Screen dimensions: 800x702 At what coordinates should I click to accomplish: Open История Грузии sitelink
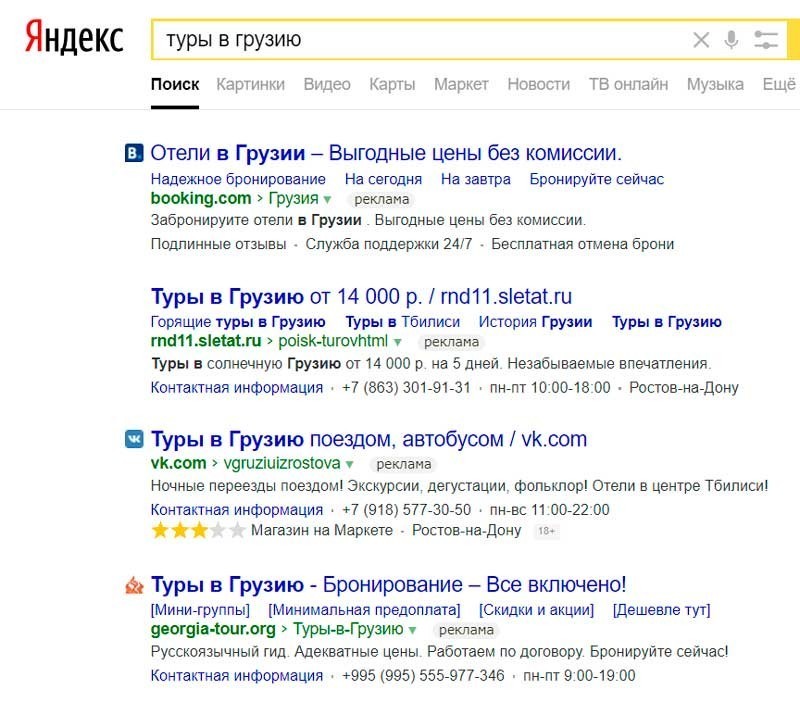click(x=535, y=322)
